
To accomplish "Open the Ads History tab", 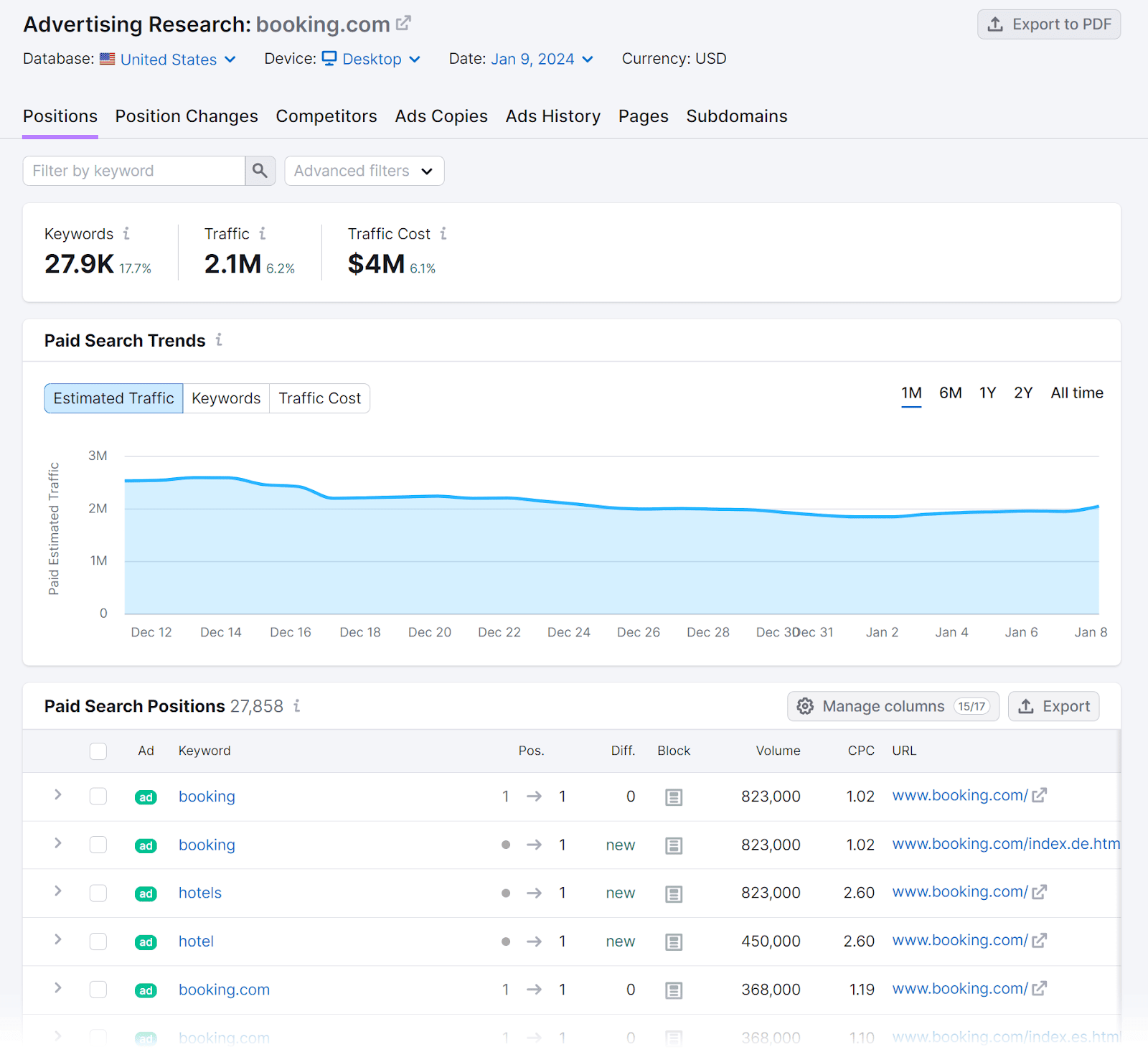I will [x=552, y=116].
